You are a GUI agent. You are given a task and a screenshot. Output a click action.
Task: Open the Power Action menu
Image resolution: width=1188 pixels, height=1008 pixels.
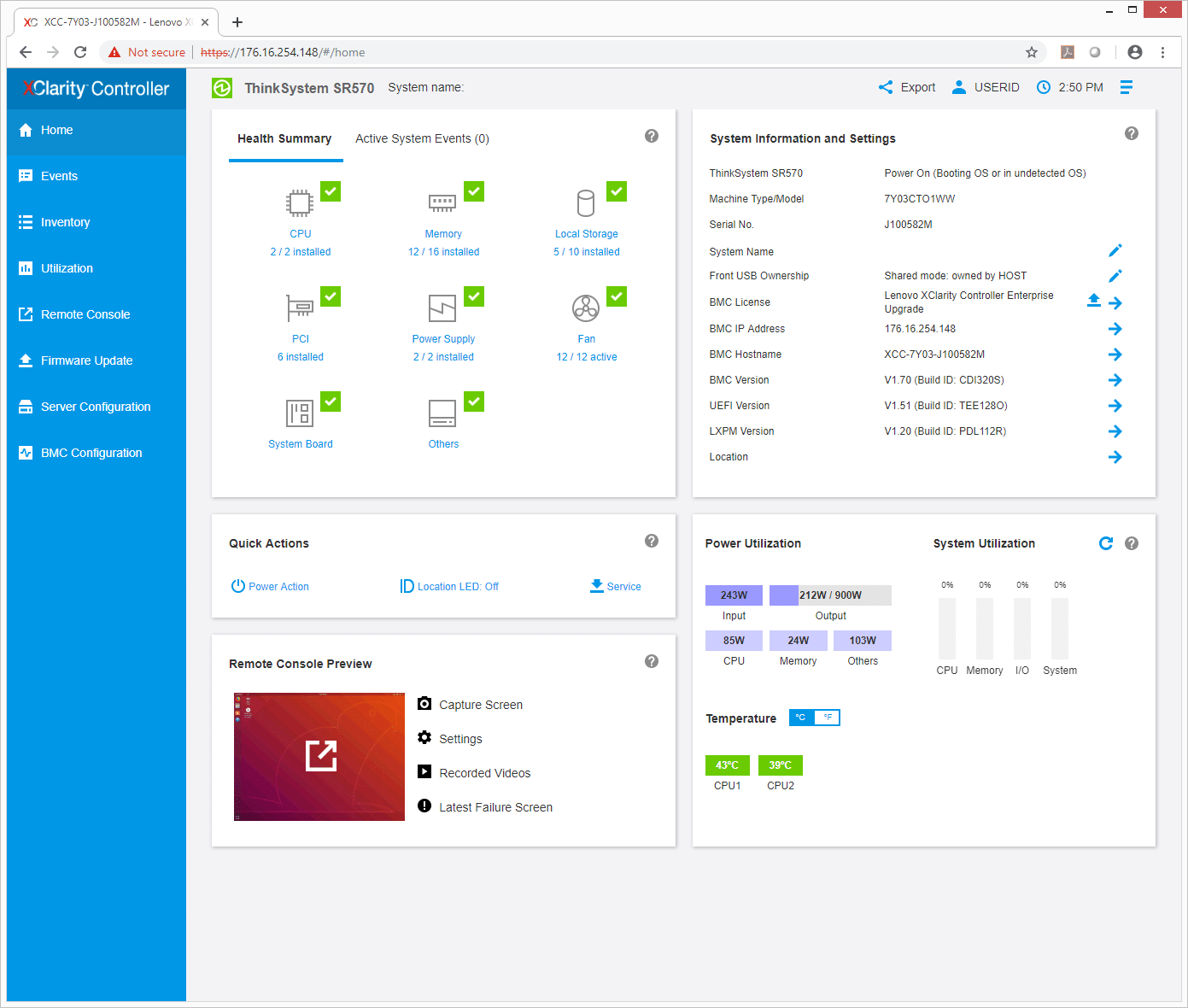(x=270, y=586)
